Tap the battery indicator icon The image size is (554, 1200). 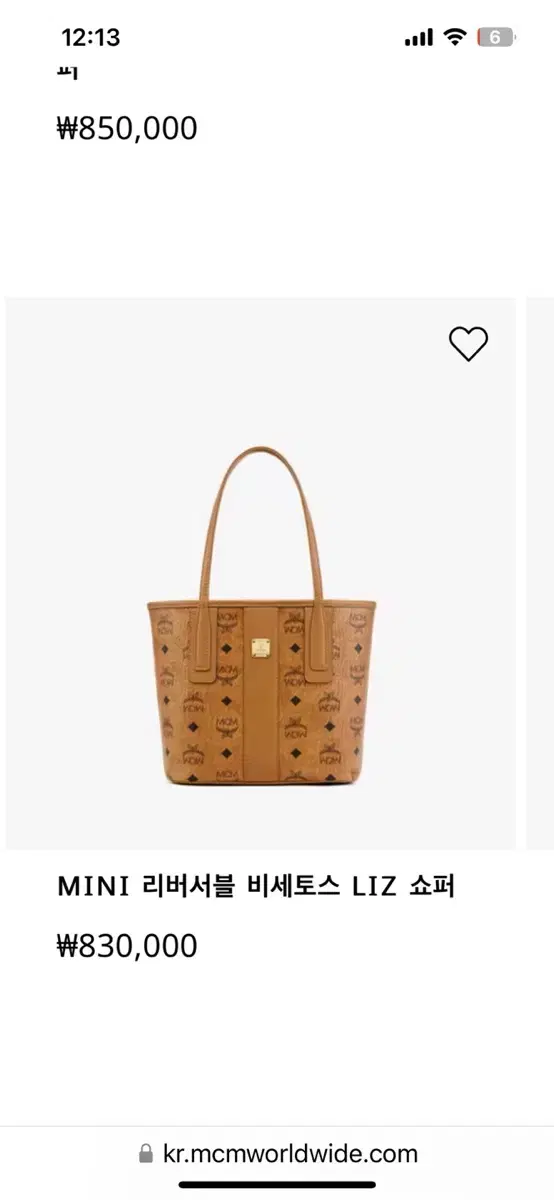[496, 38]
